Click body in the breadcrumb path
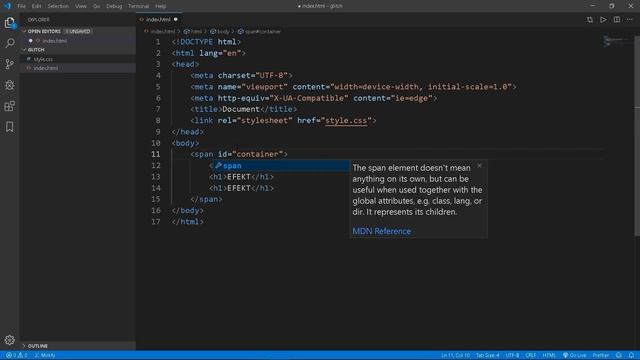The height and width of the screenshot is (360, 640). pyautogui.click(x=223, y=31)
